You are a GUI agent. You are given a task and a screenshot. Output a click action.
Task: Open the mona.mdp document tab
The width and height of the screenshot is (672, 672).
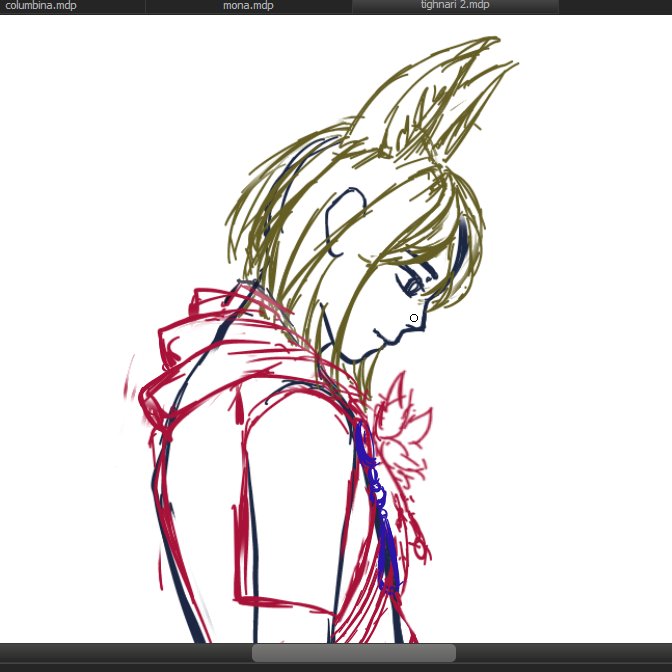[x=249, y=6]
